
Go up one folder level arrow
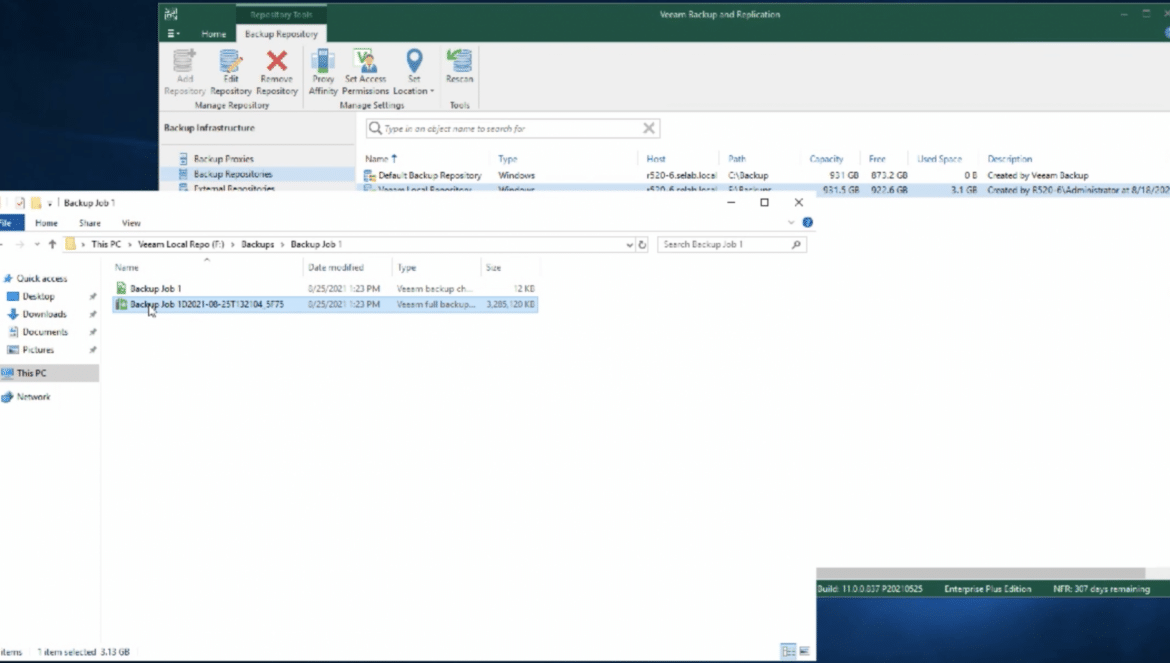coord(52,244)
